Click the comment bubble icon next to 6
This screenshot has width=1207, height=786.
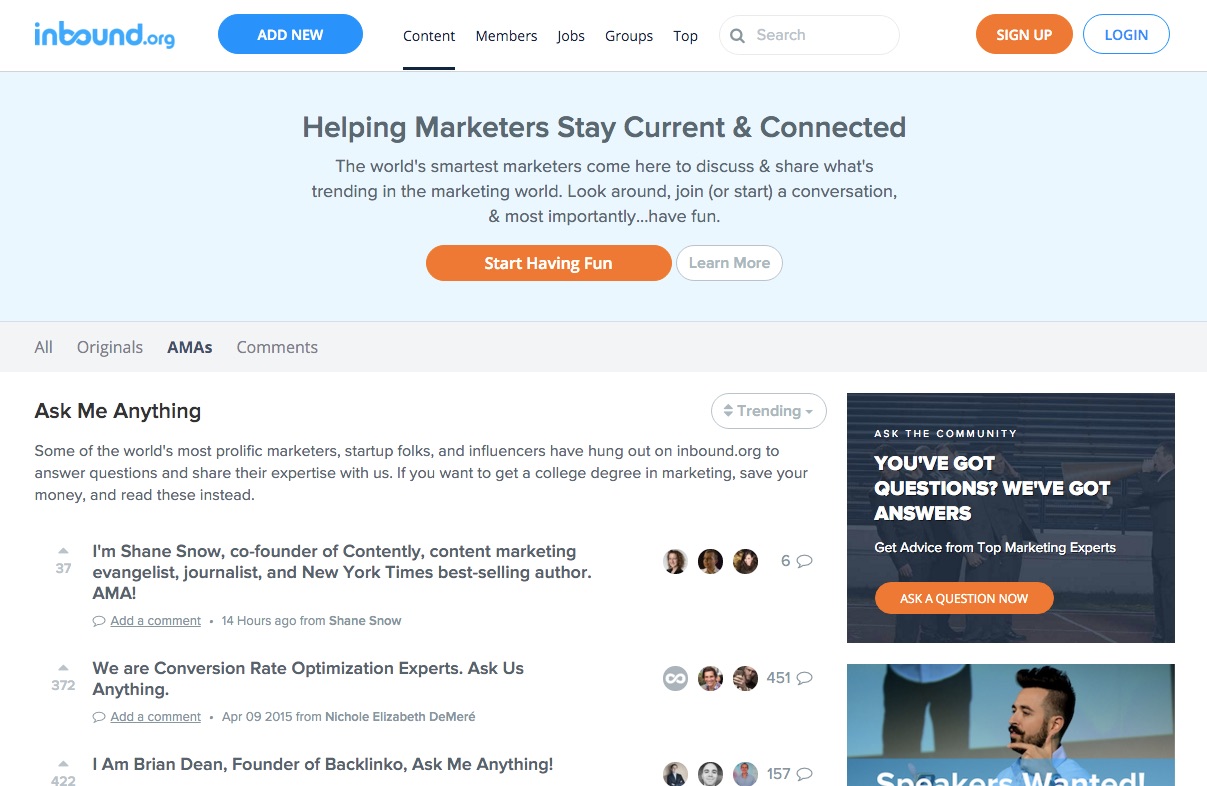pyautogui.click(x=804, y=561)
